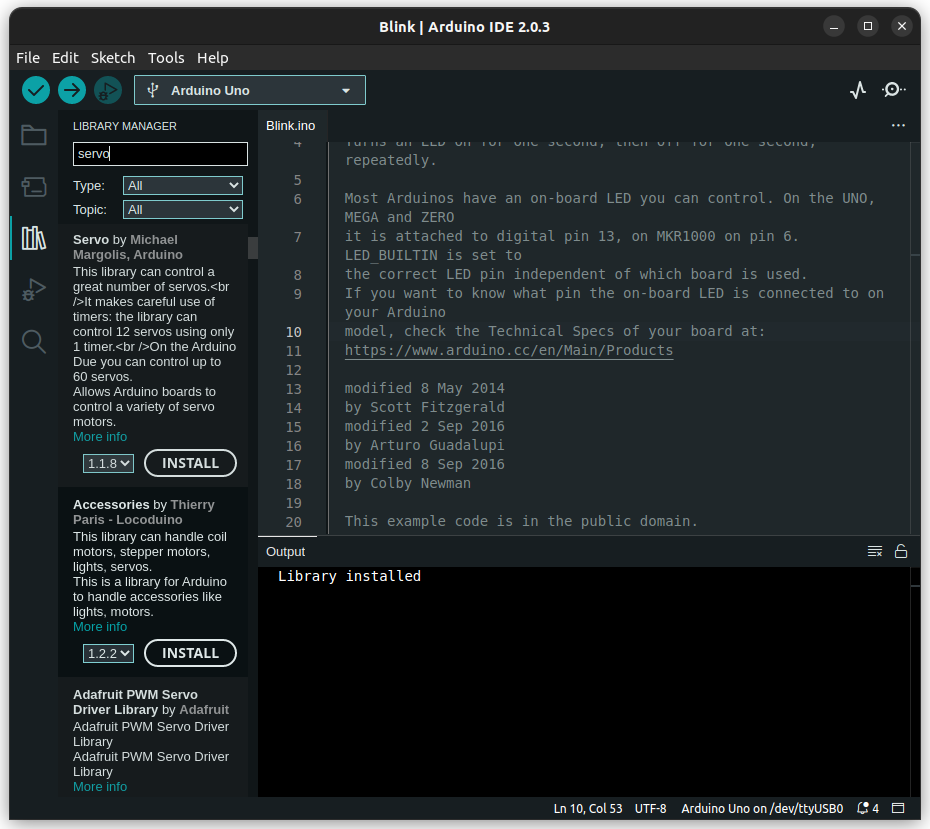930x829 pixels.
Task: Minimize the Arduino IDE window
Action: pyautogui.click(x=834, y=27)
